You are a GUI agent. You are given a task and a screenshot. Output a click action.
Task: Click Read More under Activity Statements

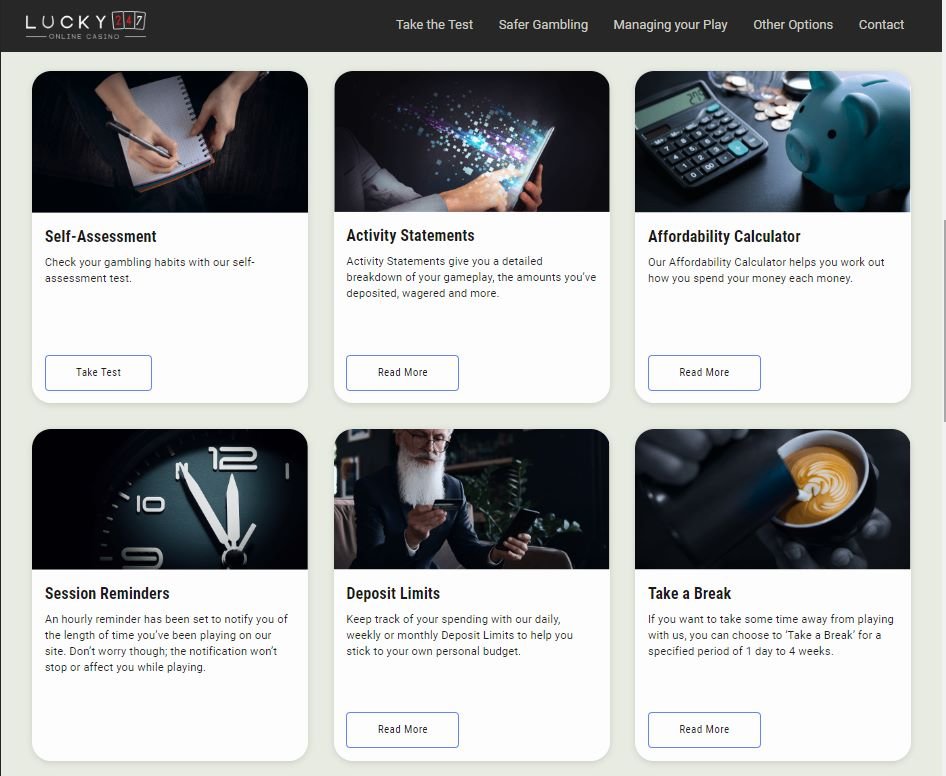402,373
